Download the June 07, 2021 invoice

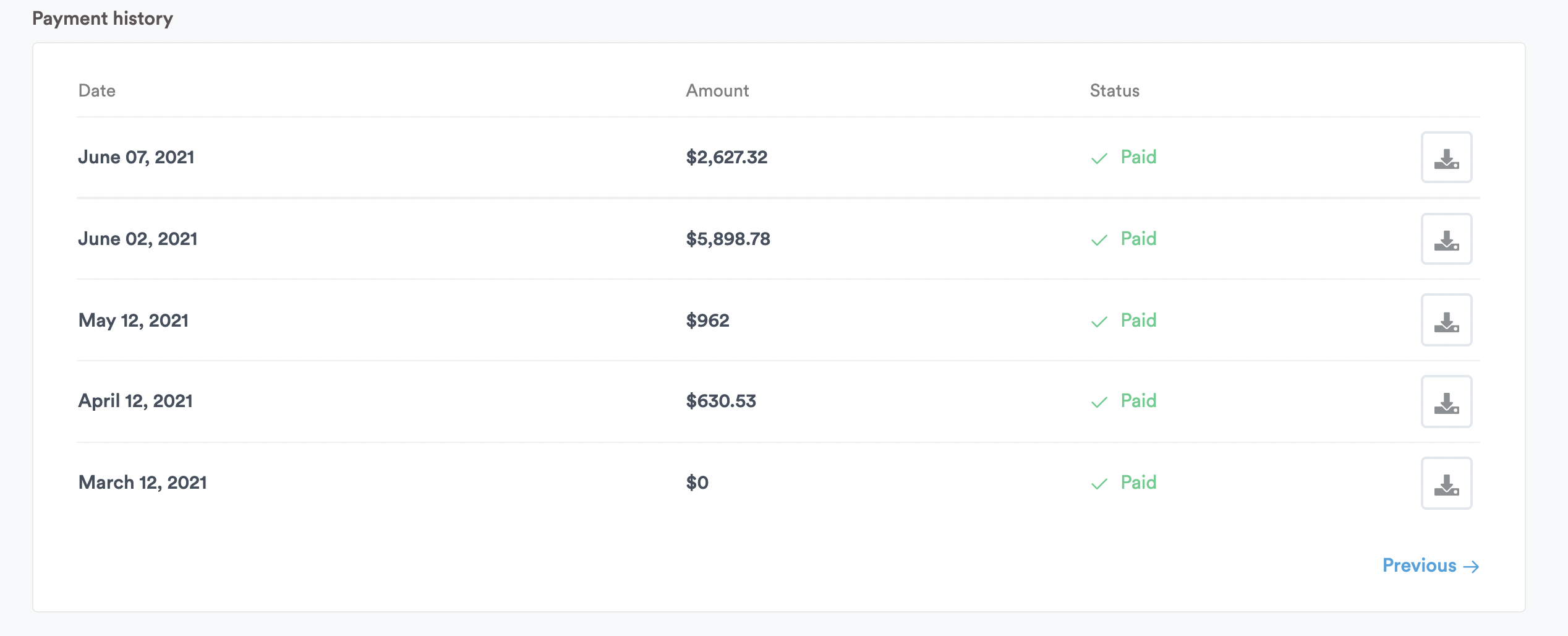[x=1446, y=158]
